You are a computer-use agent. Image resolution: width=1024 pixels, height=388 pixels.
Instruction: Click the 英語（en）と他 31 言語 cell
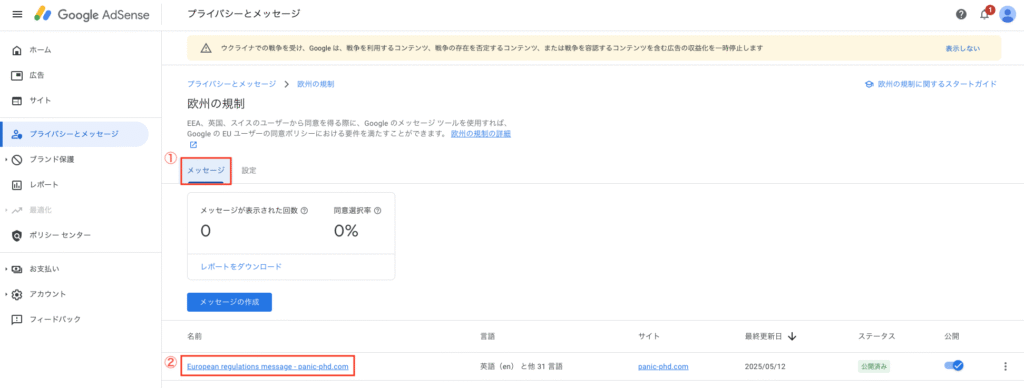[x=522, y=366]
